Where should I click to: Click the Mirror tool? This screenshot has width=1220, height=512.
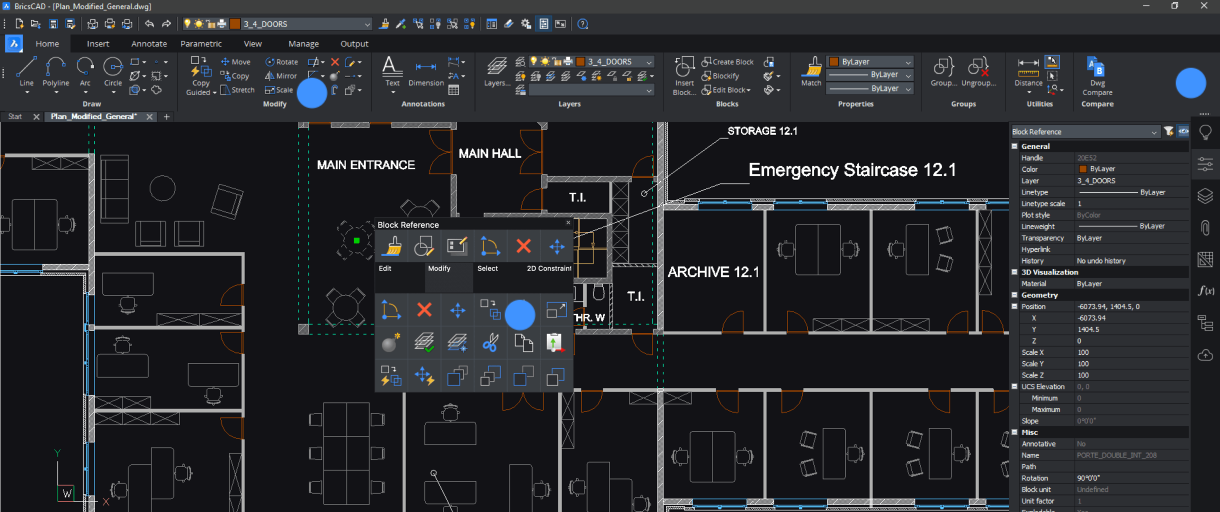[x=281, y=76]
